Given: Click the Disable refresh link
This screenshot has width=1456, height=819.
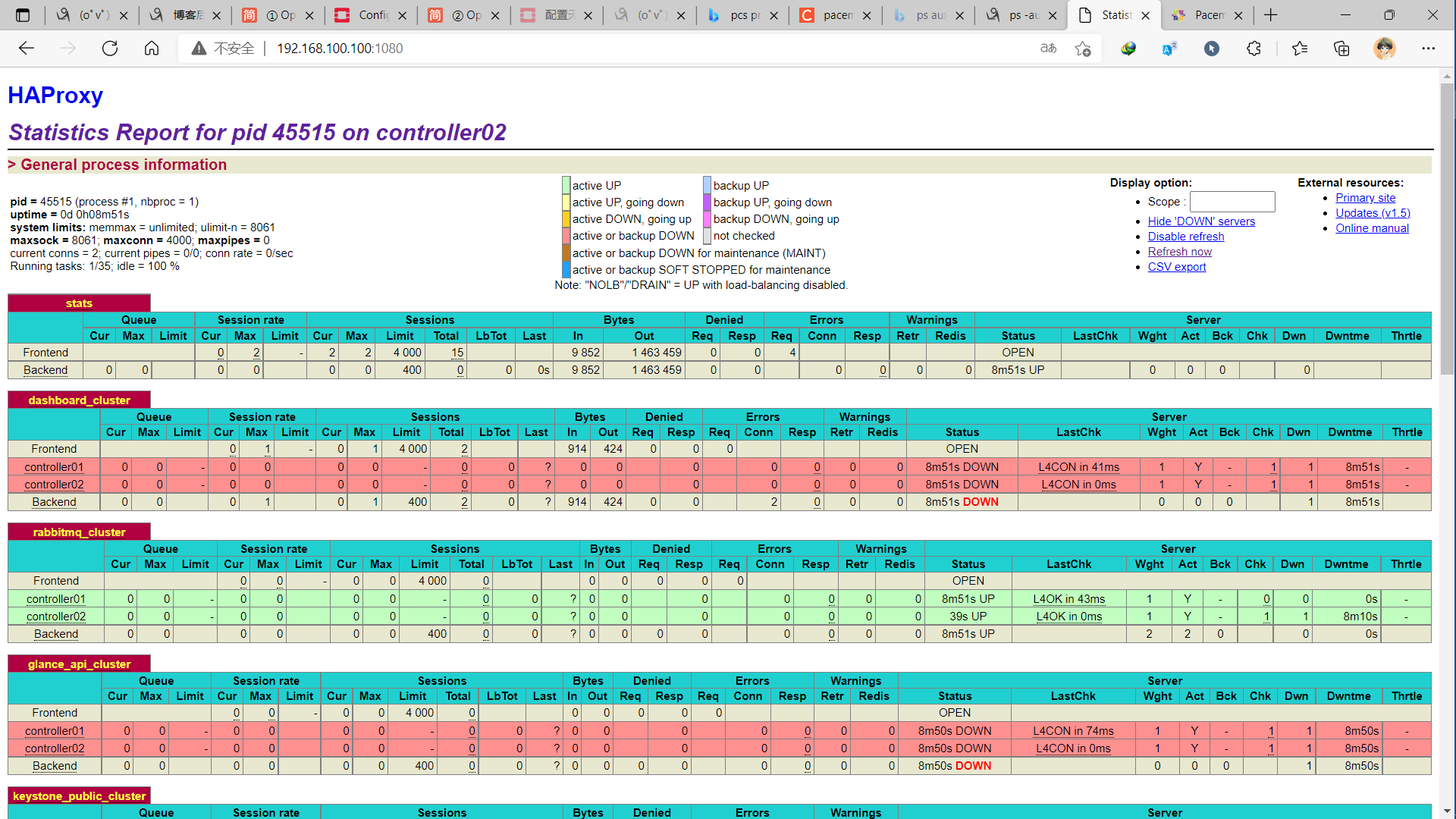Looking at the screenshot, I should click(1185, 237).
